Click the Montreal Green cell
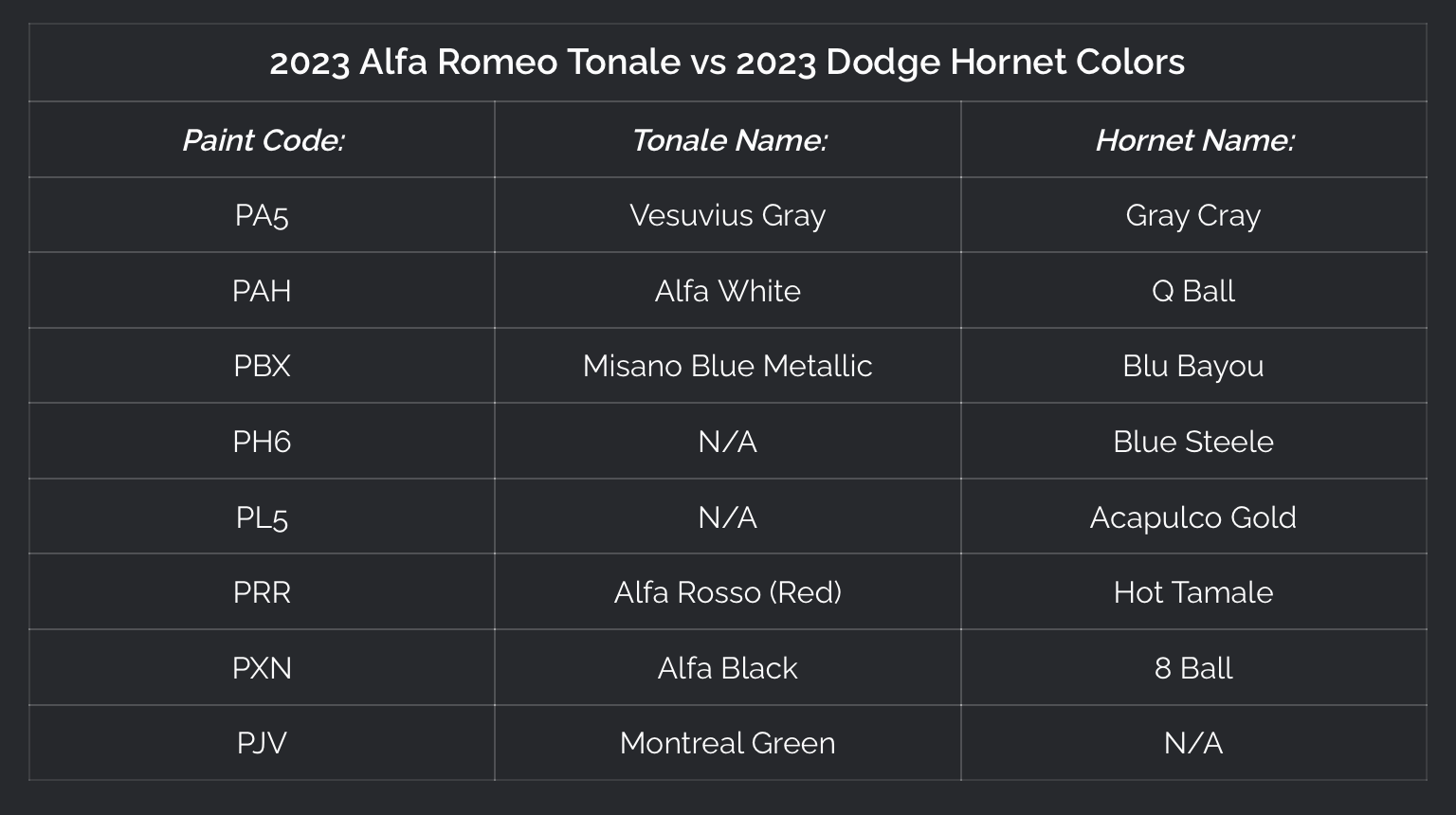The height and width of the screenshot is (815, 1456). pos(727,743)
